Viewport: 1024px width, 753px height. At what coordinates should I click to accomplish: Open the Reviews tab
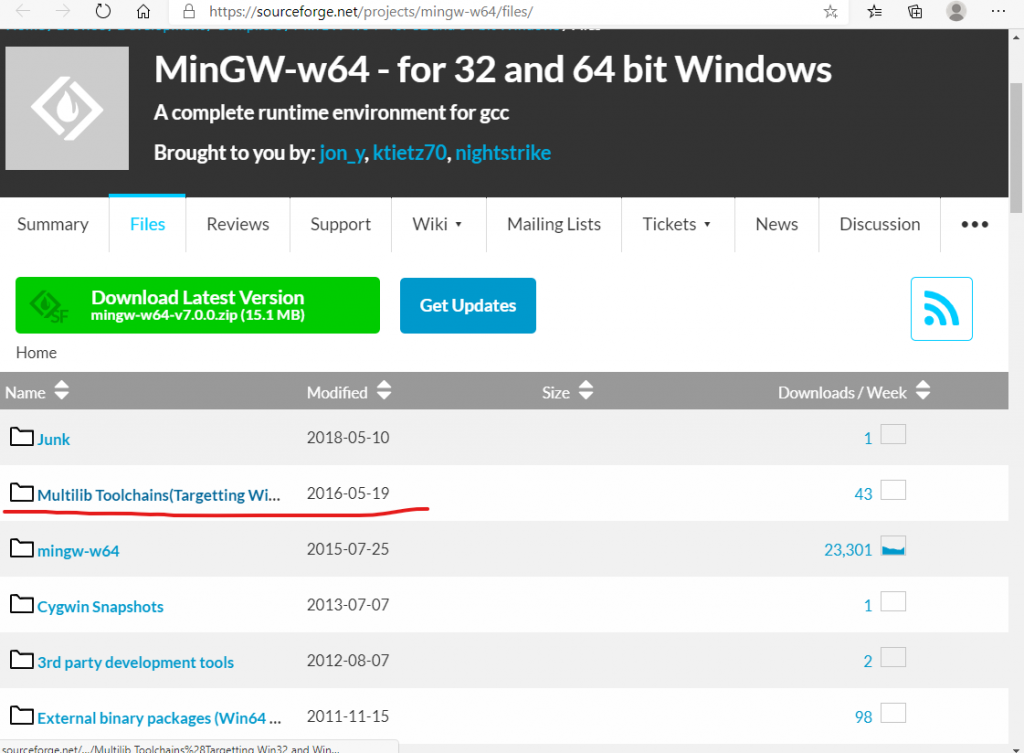click(x=238, y=224)
